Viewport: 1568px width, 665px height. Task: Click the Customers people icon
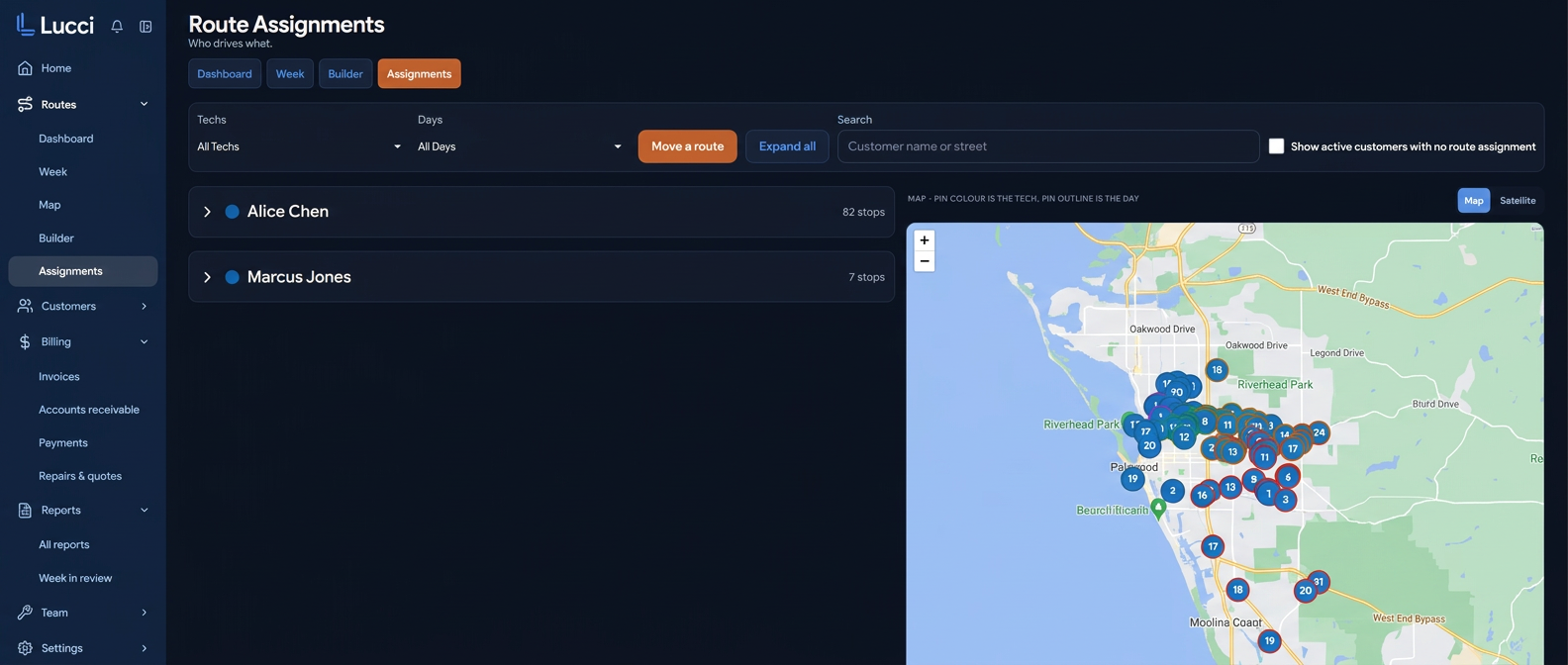[25, 306]
